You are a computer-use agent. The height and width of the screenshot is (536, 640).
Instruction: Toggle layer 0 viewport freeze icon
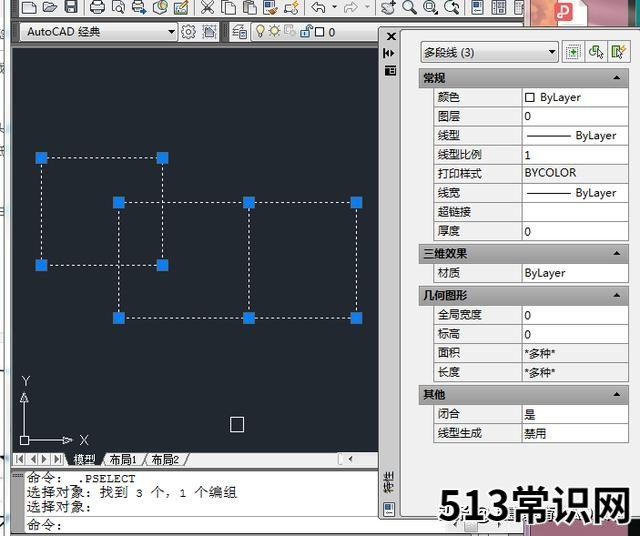click(290, 31)
